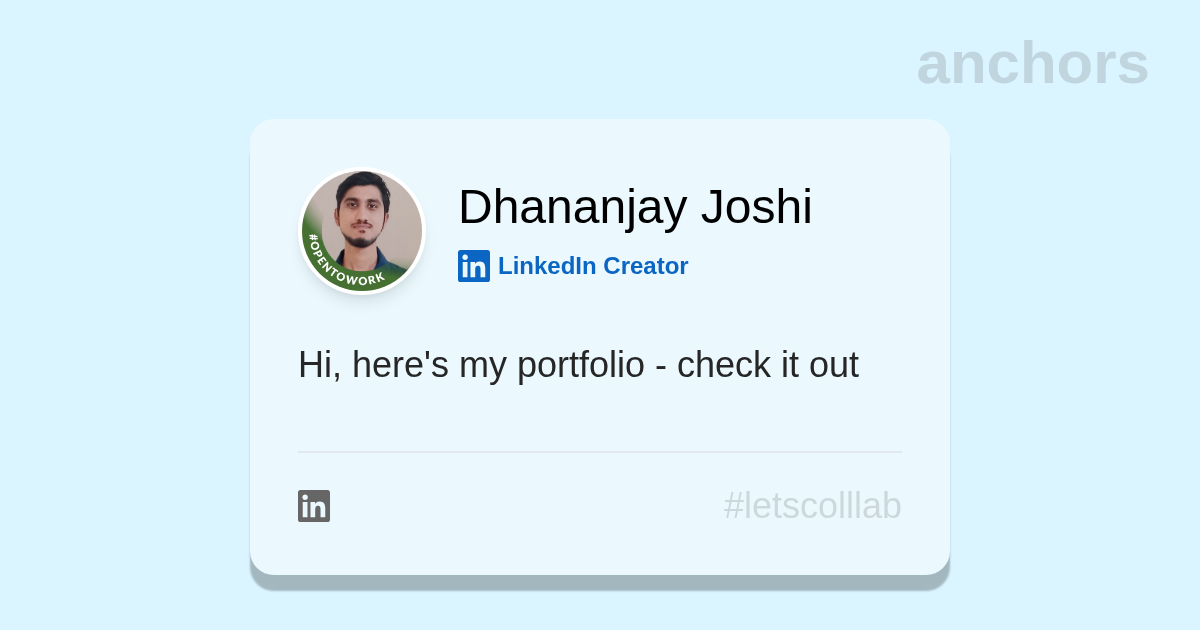Click the #OPENTOWORK badge on the avatar
The width and height of the screenshot is (1200, 630).
click(335, 268)
